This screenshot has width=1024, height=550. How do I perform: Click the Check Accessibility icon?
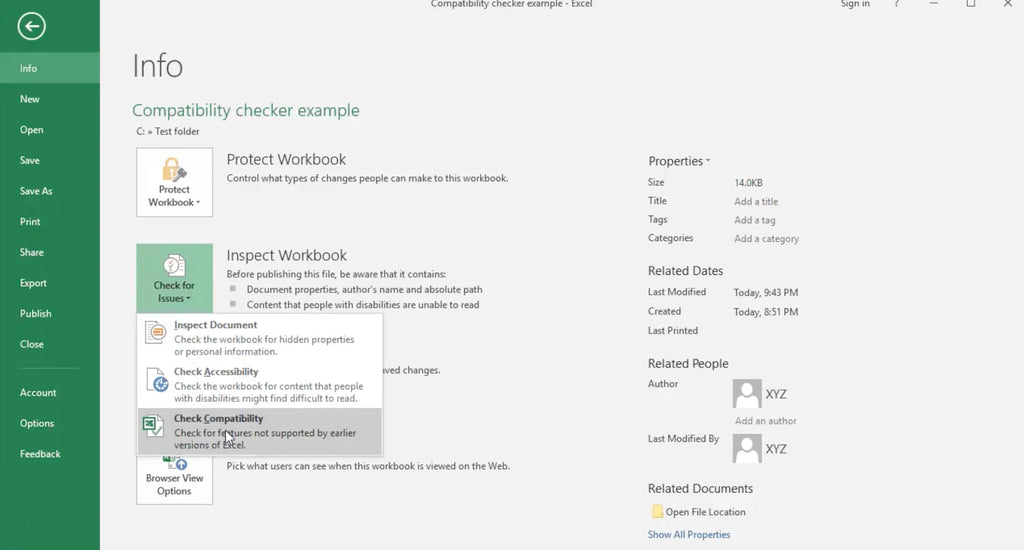156,380
